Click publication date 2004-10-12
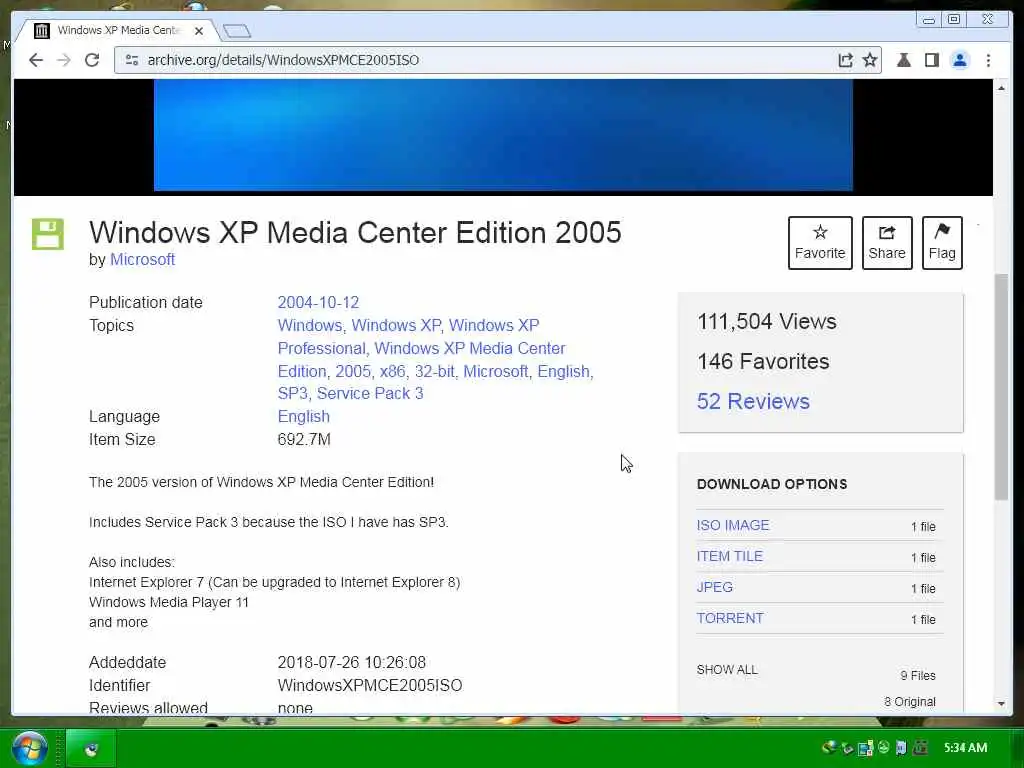This screenshot has height=768, width=1024. click(318, 302)
